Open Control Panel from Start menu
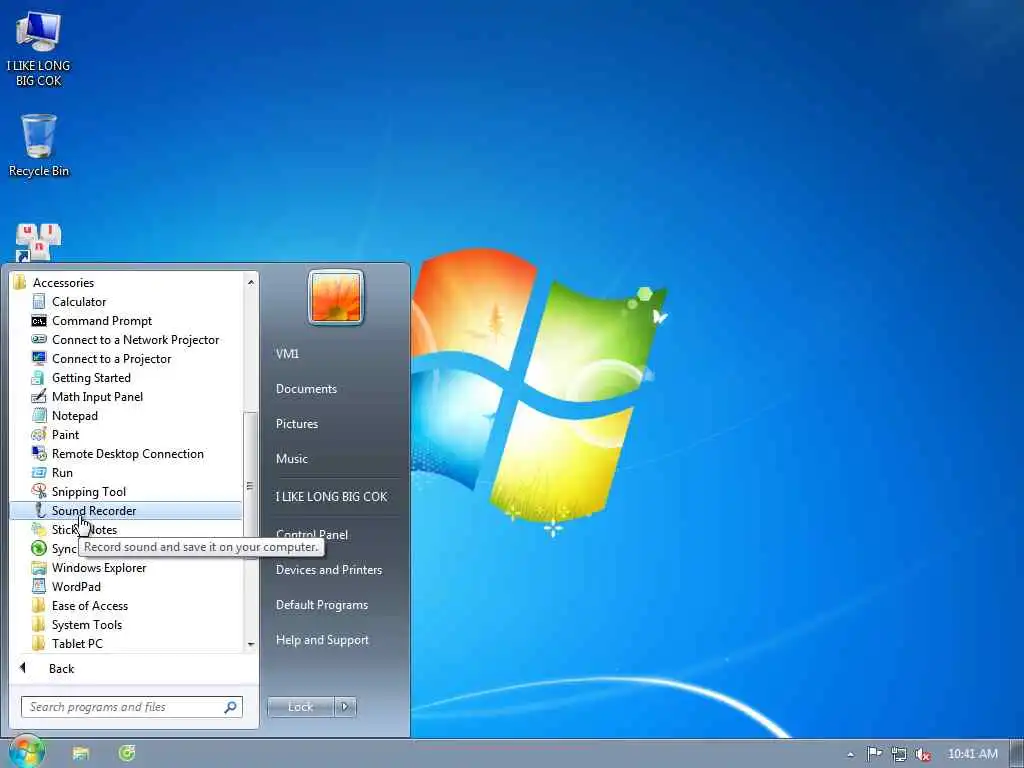 312,535
